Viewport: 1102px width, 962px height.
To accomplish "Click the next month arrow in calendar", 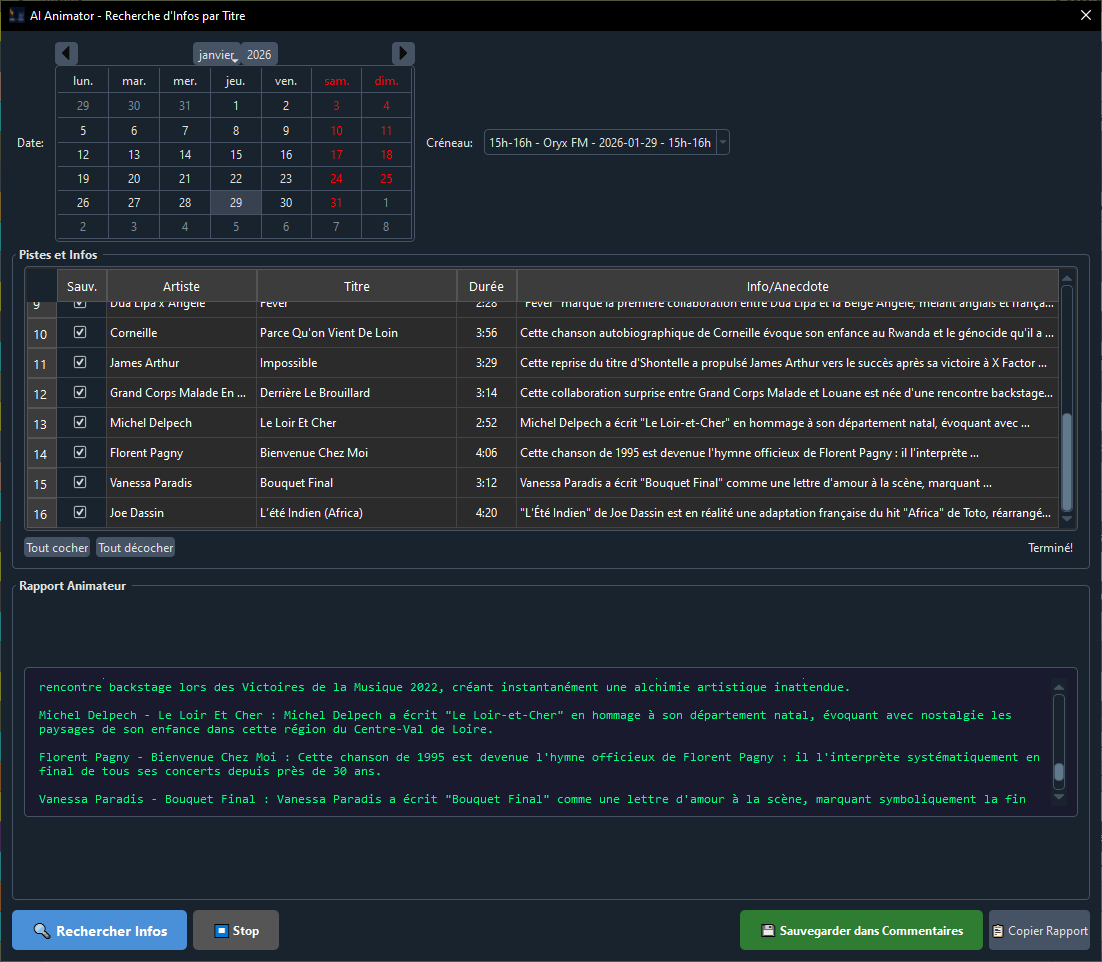I will 403,54.
